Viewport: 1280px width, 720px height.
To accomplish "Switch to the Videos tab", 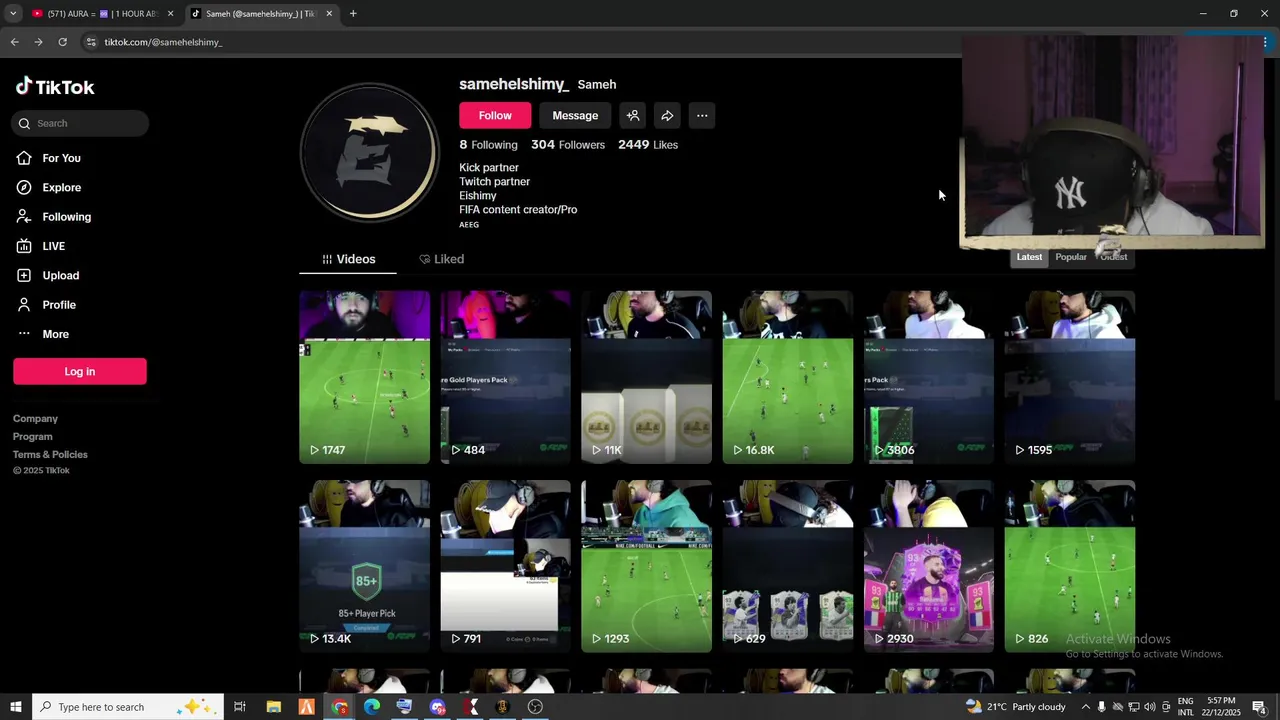I will click(348, 259).
